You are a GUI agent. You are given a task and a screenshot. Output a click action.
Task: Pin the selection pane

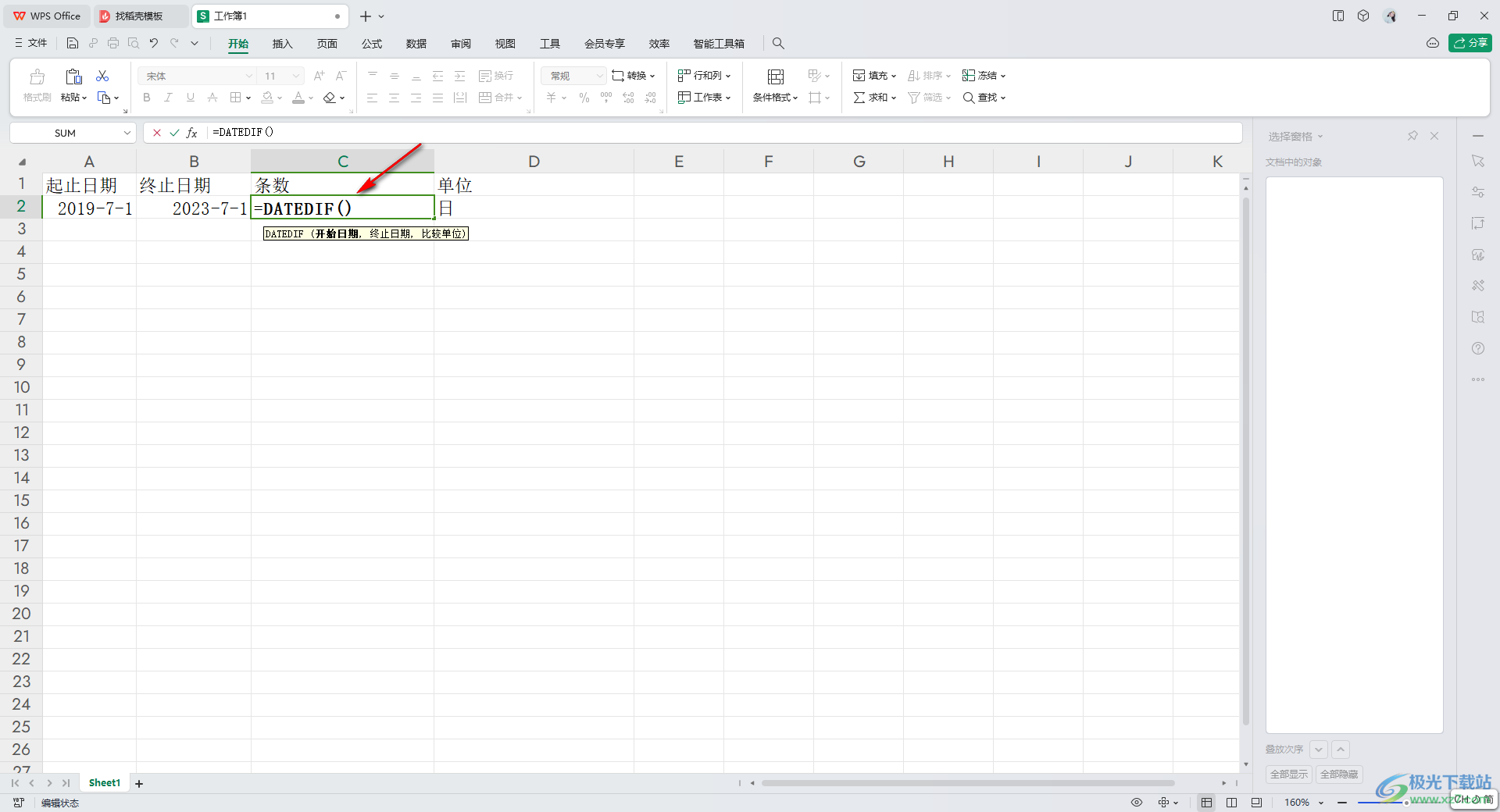1412,136
